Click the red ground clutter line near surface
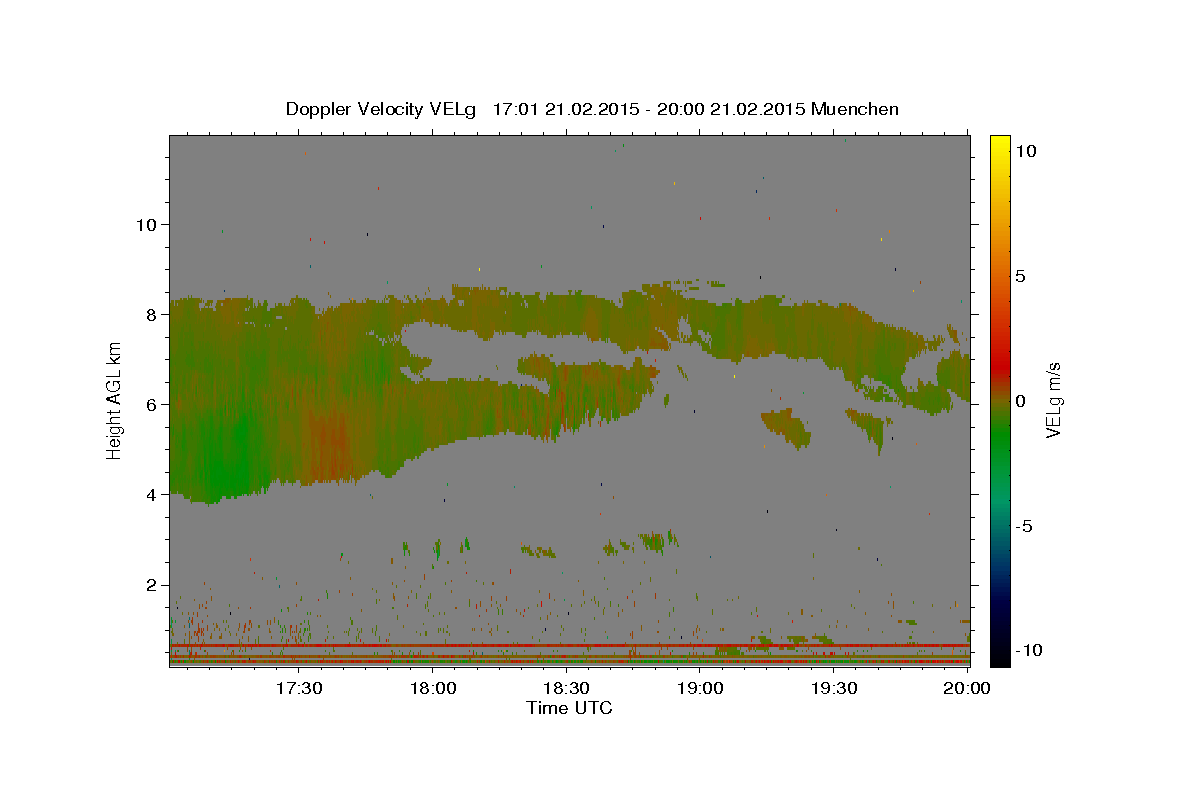 [570, 646]
